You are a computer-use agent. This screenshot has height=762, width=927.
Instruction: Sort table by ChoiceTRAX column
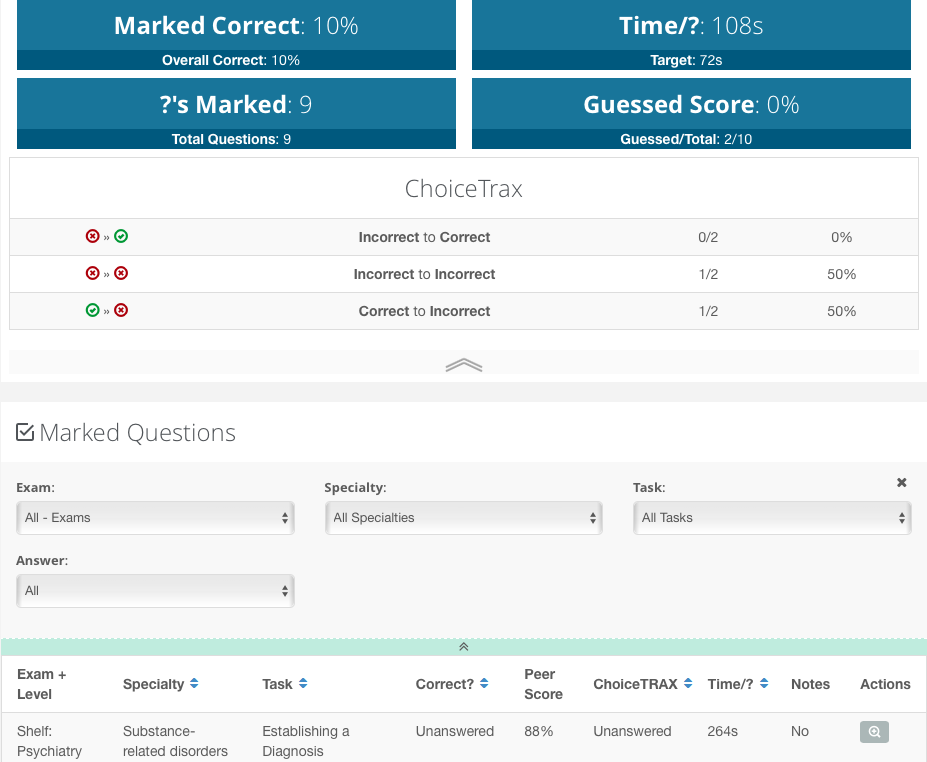[x=686, y=684]
